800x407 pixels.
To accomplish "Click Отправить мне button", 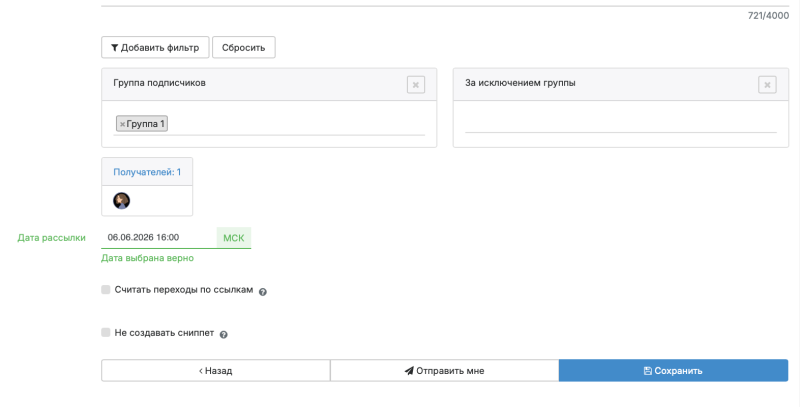I will click(444, 370).
